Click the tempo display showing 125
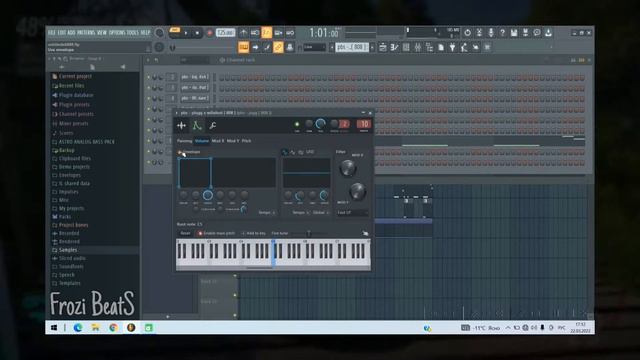 225,33
